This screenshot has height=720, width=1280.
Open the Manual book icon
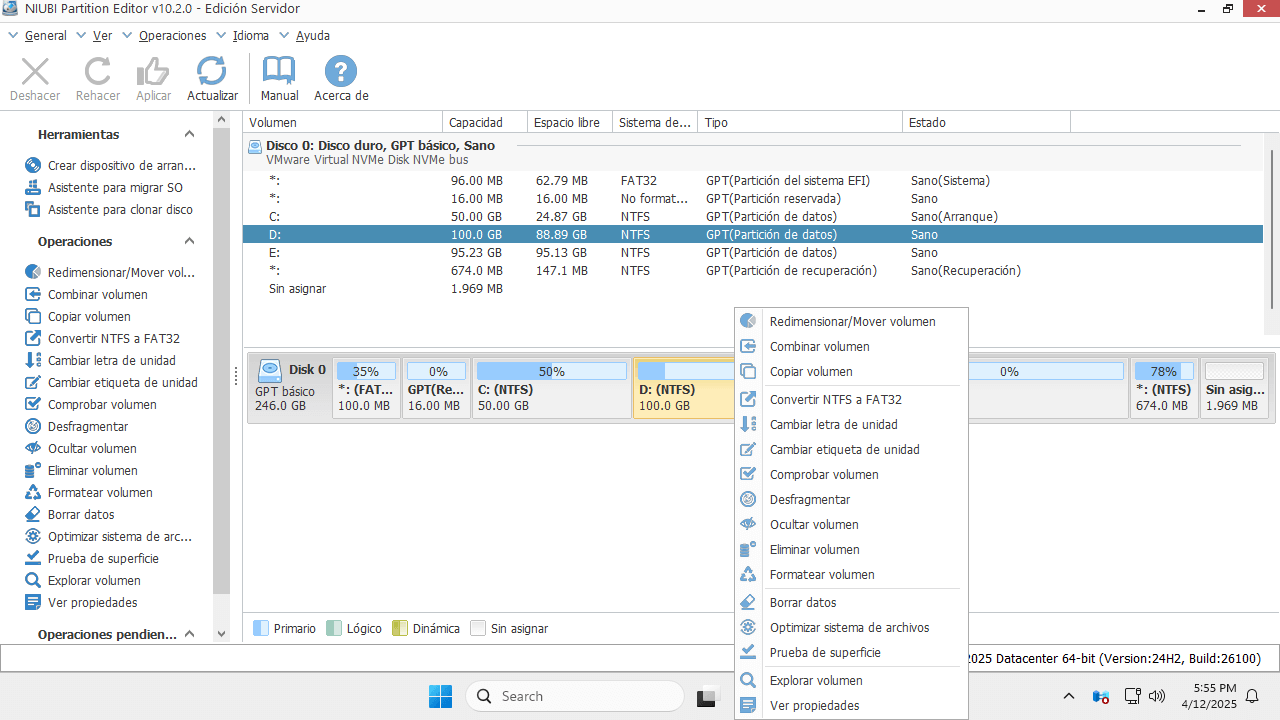279,72
